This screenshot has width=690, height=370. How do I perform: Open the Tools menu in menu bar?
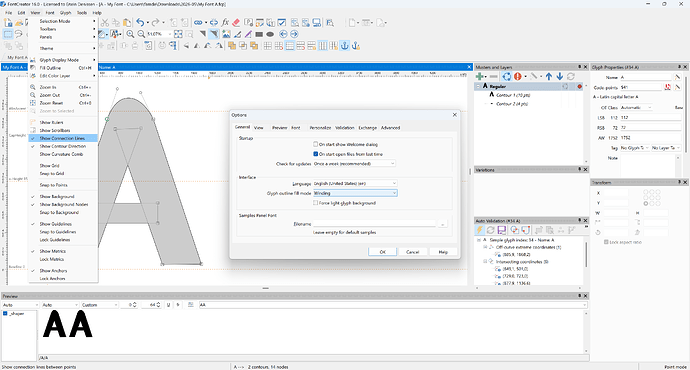[82, 13]
